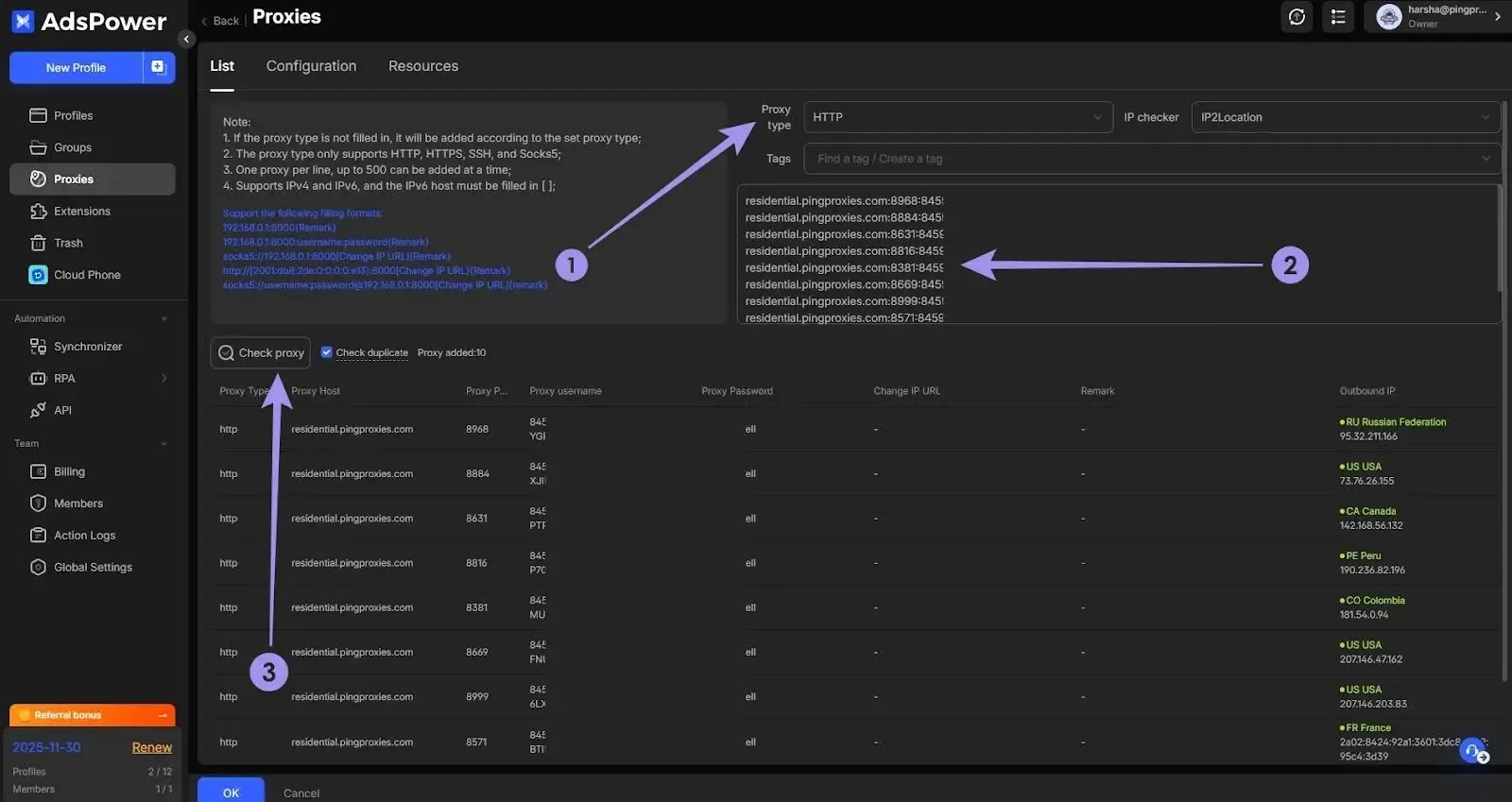Click the New Profile button

tap(76, 67)
